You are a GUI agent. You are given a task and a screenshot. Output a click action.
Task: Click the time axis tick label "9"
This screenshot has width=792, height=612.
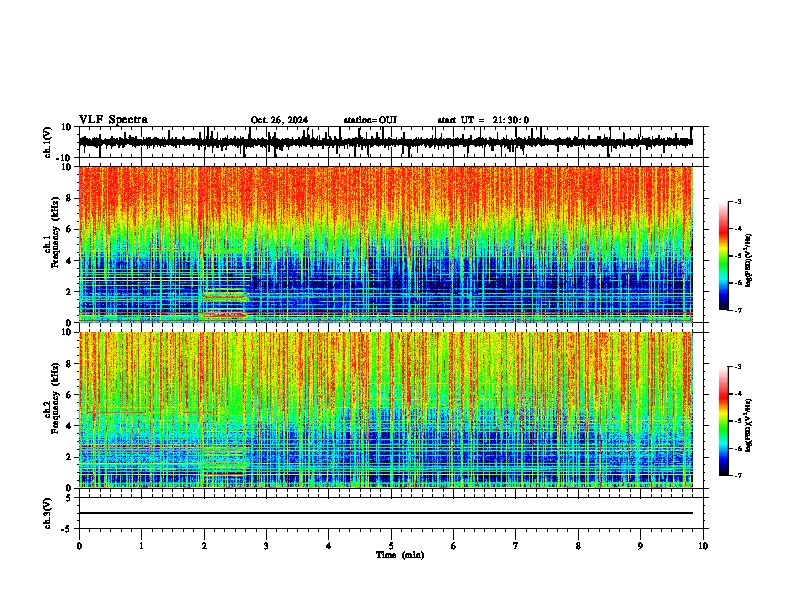pyautogui.click(x=640, y=546)
